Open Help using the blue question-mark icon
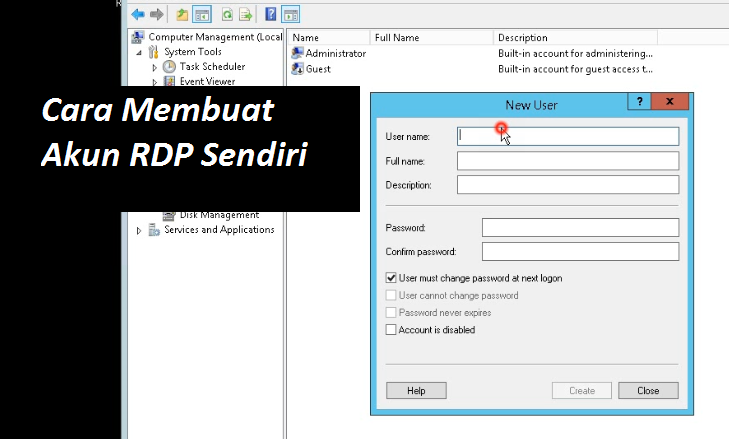Screen dimensions: 729x439 click(271, 15)
